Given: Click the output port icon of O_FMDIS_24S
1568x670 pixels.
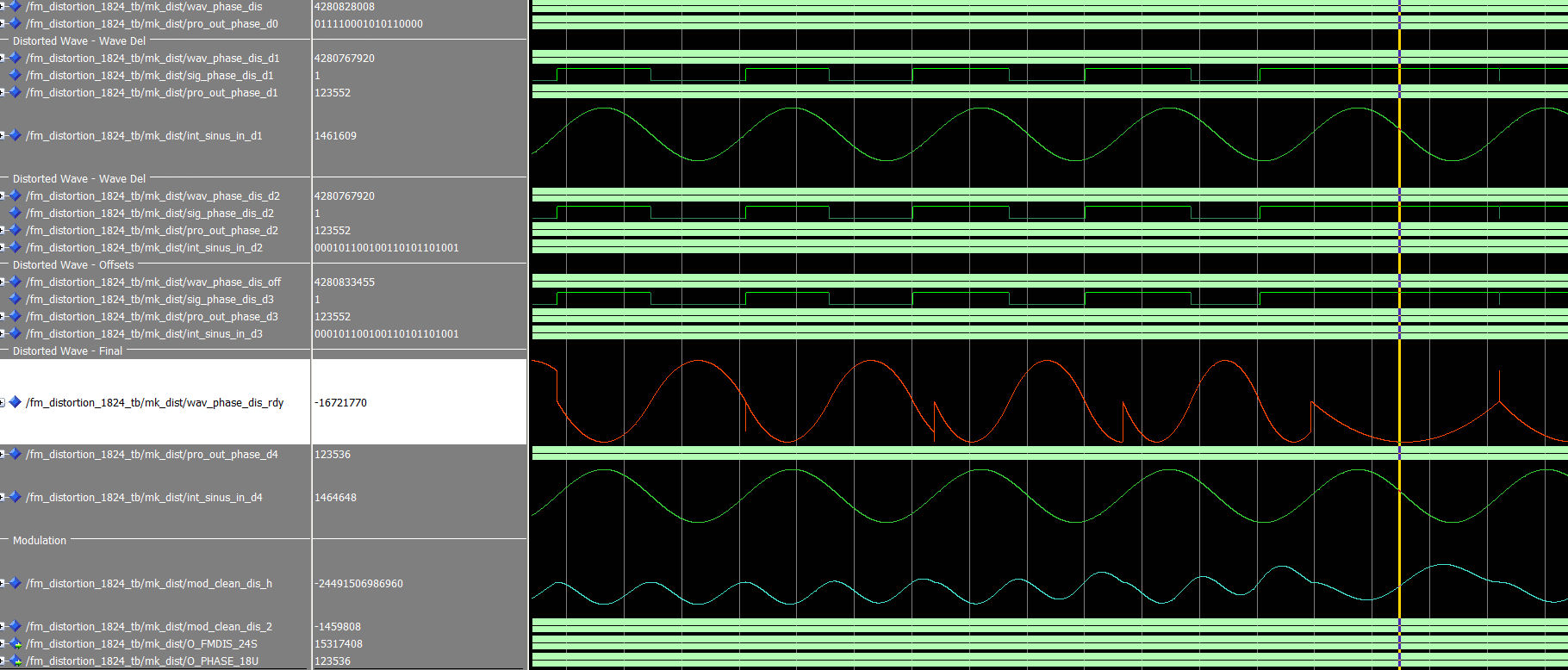Looking at the screenshot, I should [15, 644].
